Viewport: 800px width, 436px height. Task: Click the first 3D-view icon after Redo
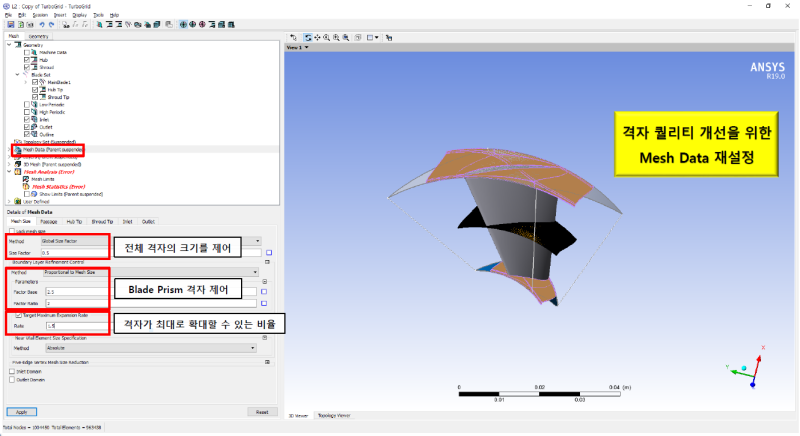tap(66, 24)
